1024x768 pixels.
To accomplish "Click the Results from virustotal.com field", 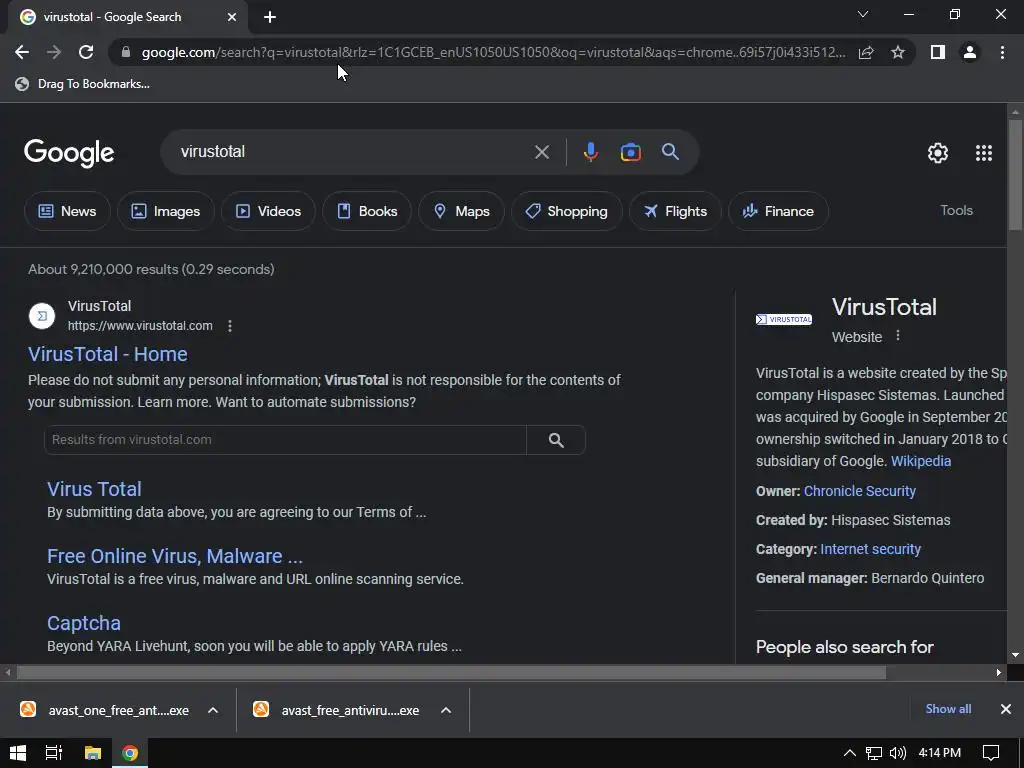I will 285,440.
